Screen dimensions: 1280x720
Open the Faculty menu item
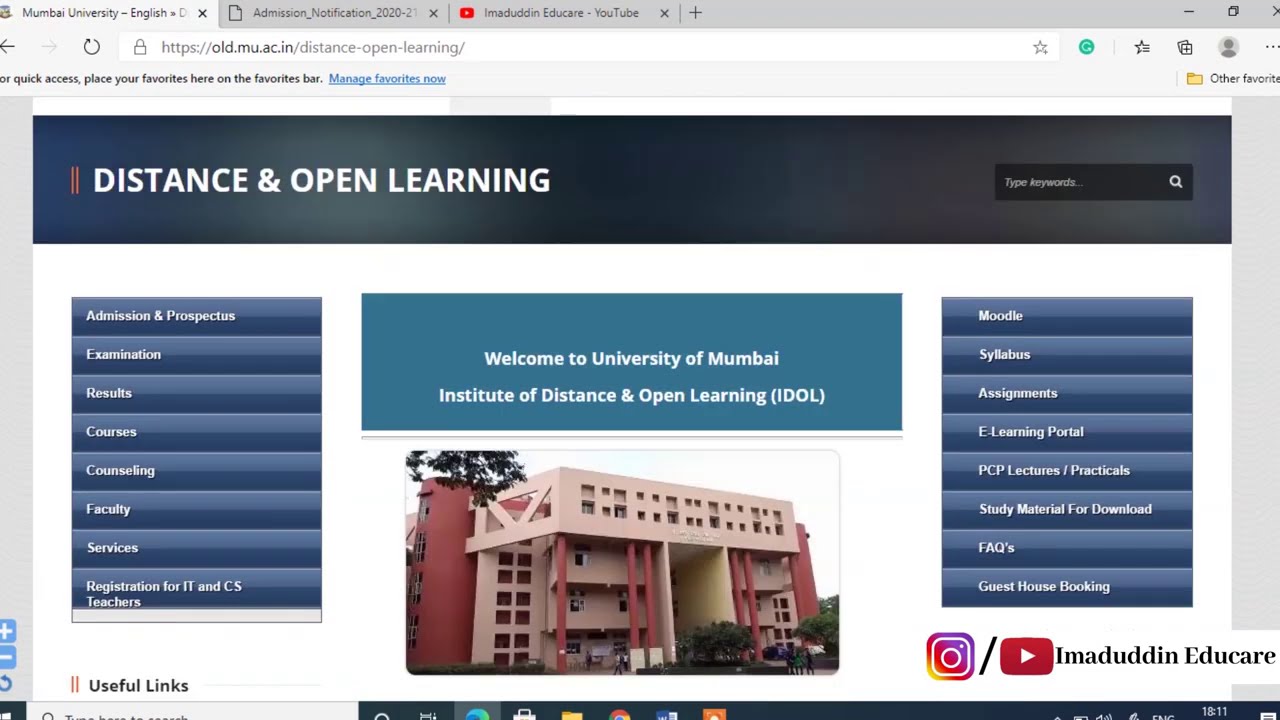coord(196,509)
